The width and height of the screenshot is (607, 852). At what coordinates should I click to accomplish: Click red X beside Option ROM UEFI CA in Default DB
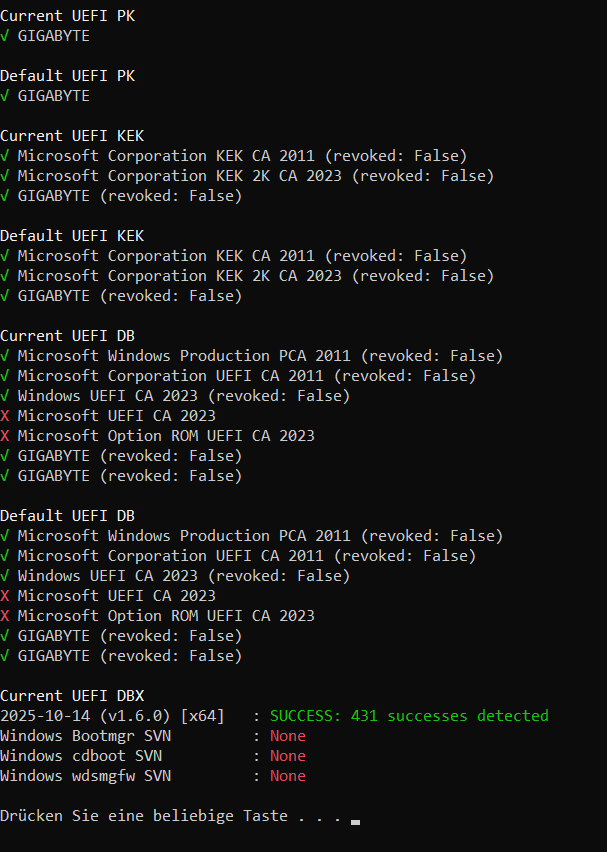click(5, 616)
